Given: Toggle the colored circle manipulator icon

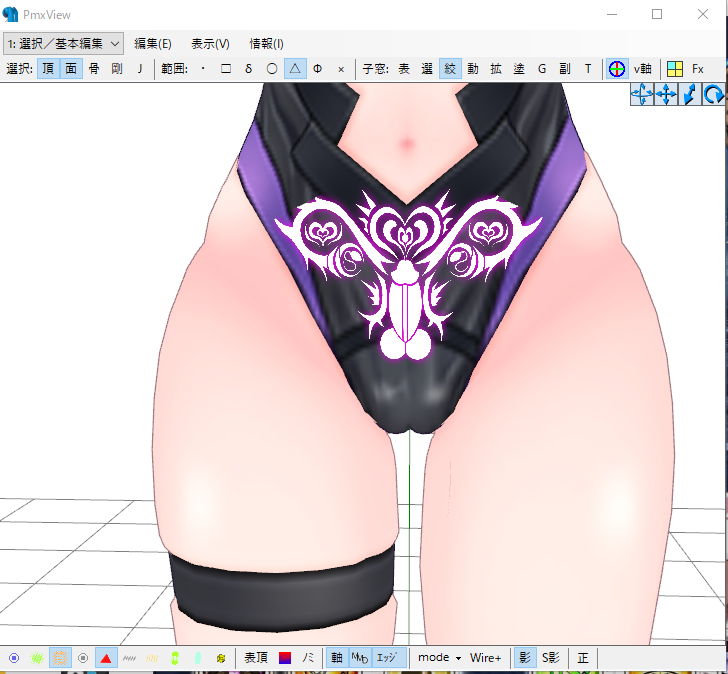Looking at the screenshot, I should [617, 69].
